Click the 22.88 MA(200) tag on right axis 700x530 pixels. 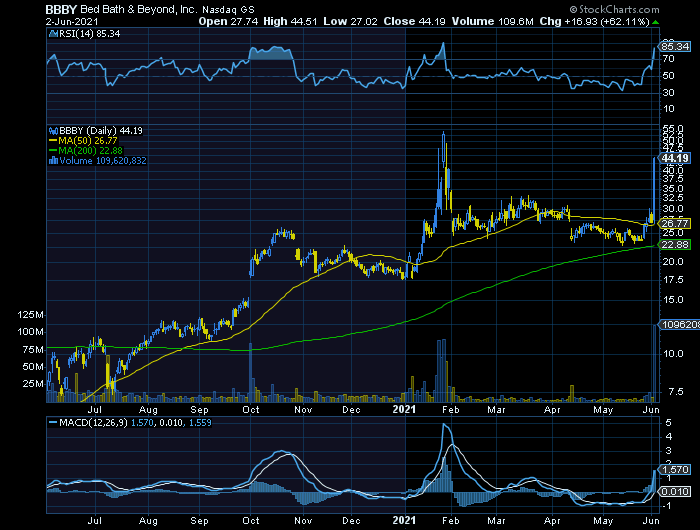pyautogui.click(x=675, y=245)
